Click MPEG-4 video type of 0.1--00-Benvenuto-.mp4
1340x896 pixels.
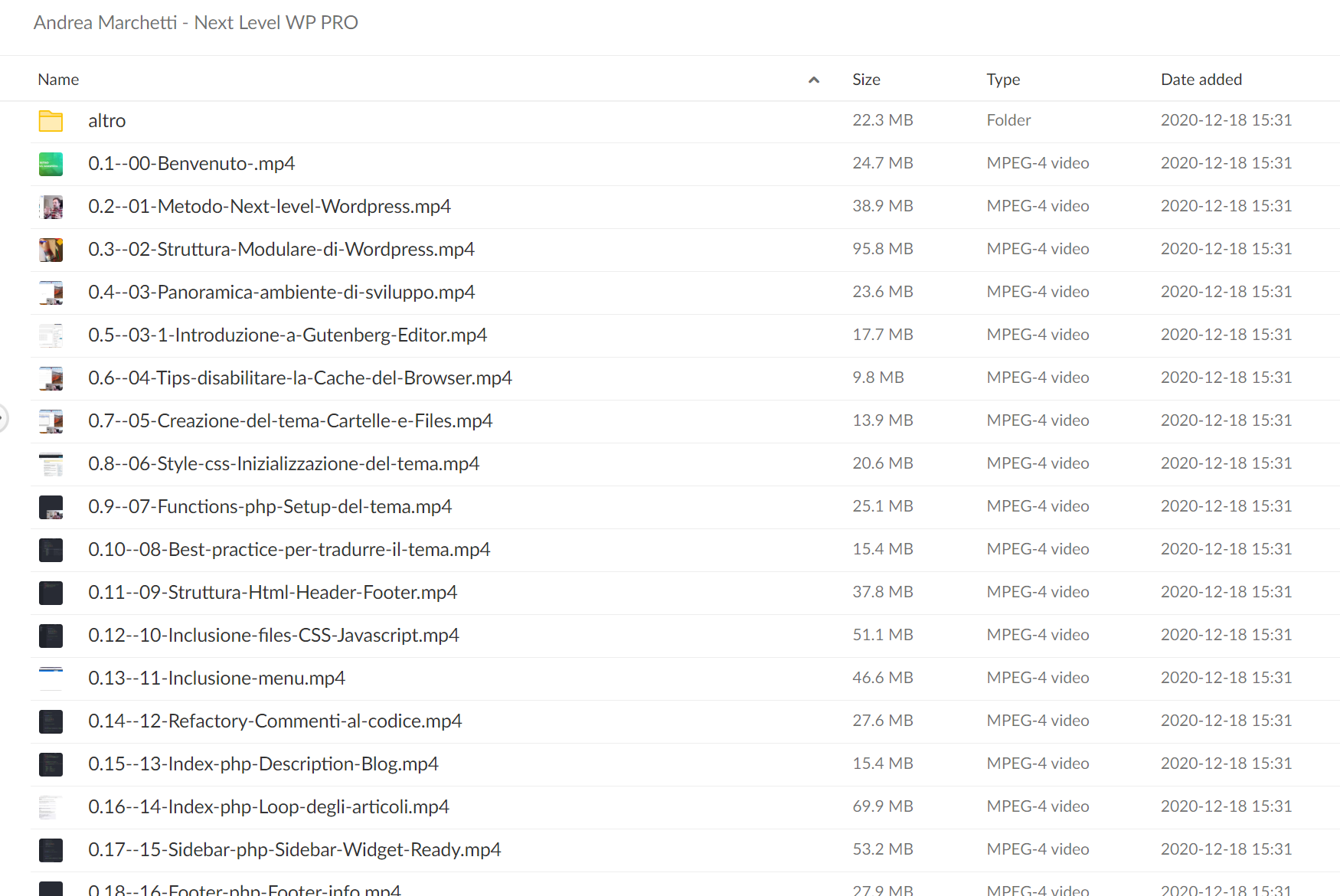[x=1038, y=163]
